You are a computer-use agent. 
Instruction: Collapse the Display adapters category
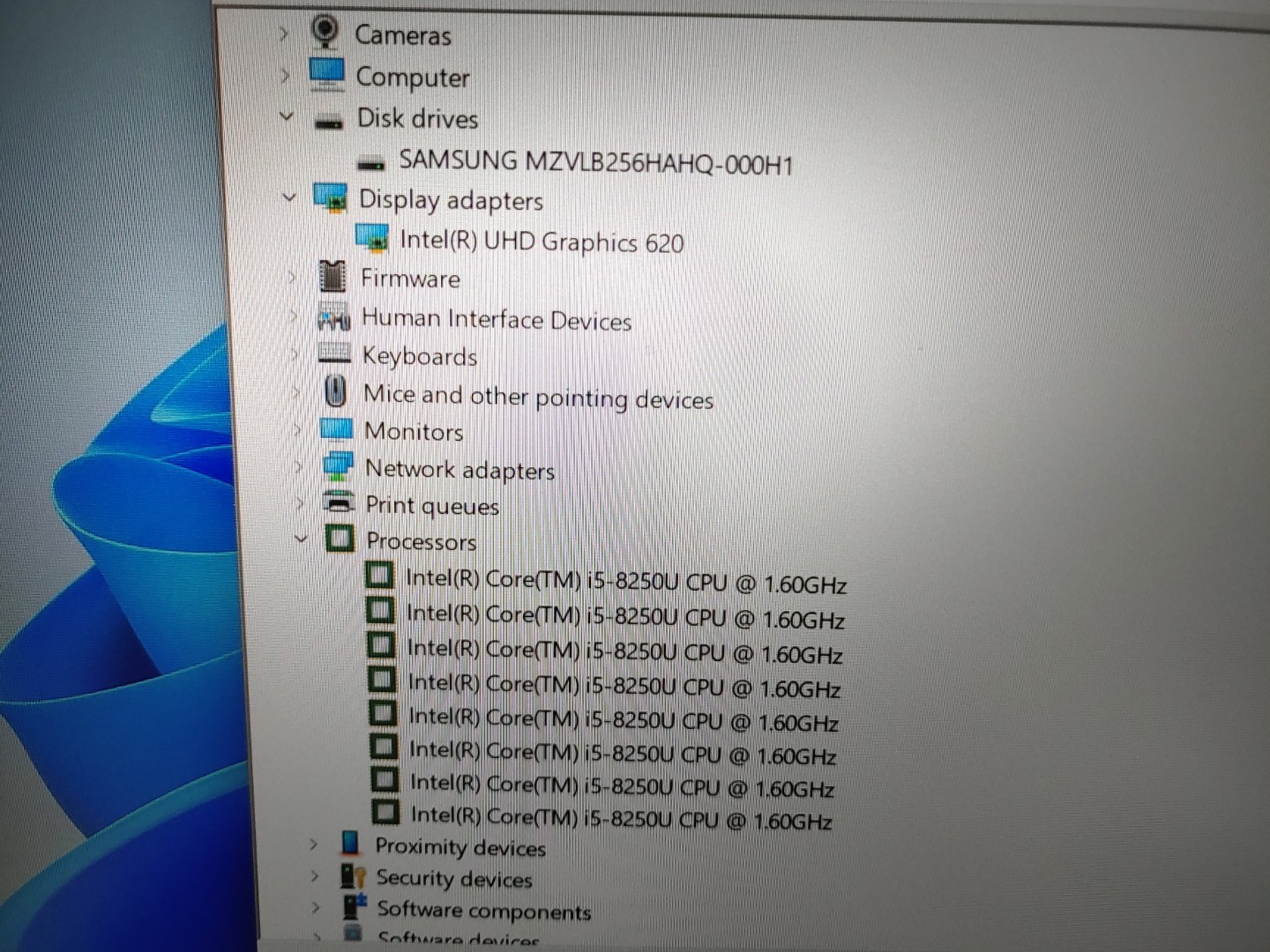pyautogui.click(x=288, y=197)
